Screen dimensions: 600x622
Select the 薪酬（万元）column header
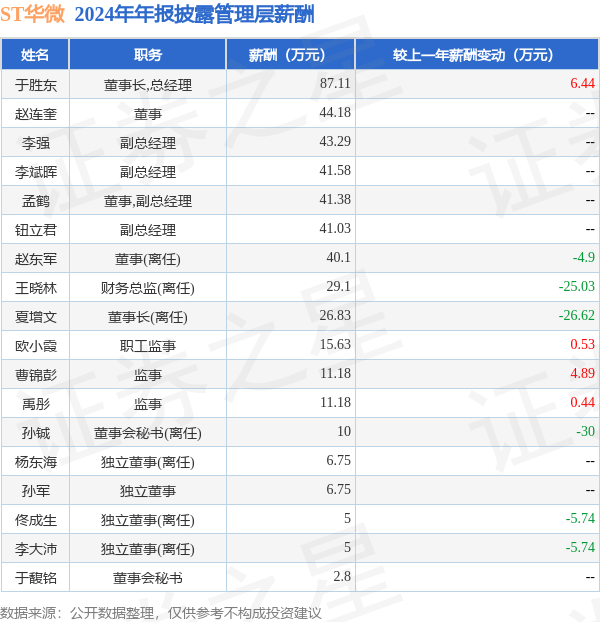point(291,55)
